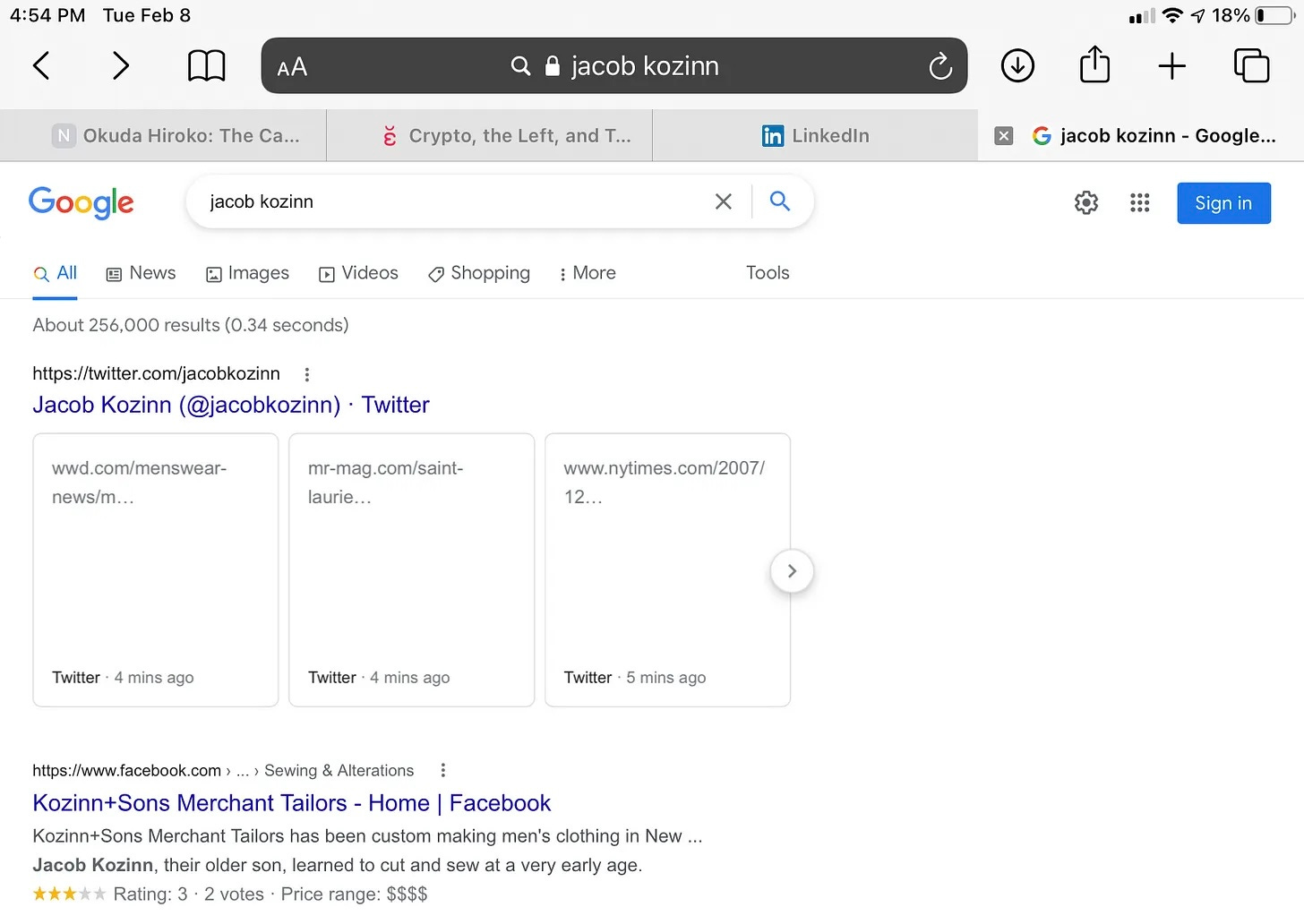
Task: Click the Sign in button
Action: [x=1223, y=203]
